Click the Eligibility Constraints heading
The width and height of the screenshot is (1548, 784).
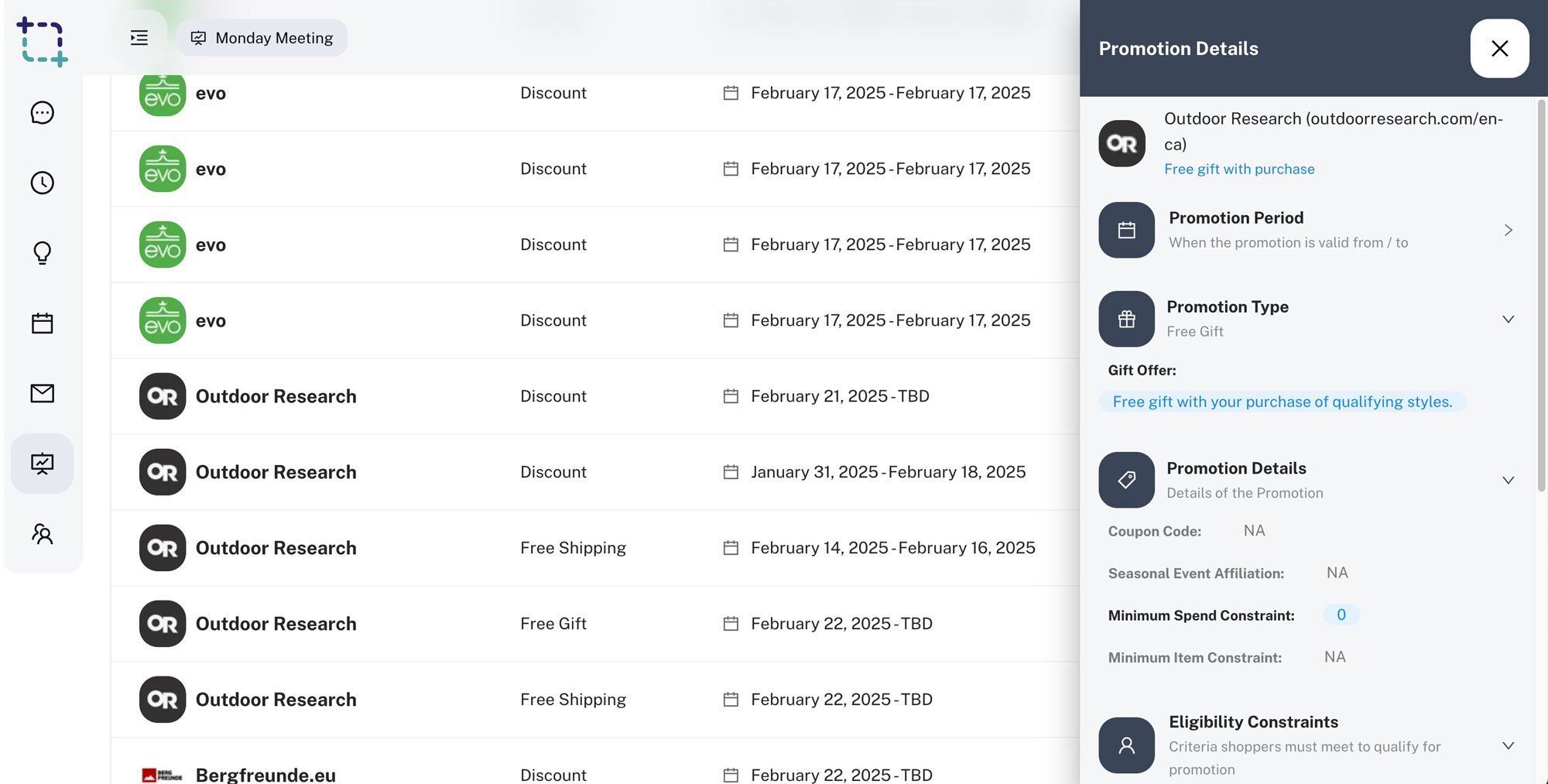pyautogui.click(x=1253, y=722)
